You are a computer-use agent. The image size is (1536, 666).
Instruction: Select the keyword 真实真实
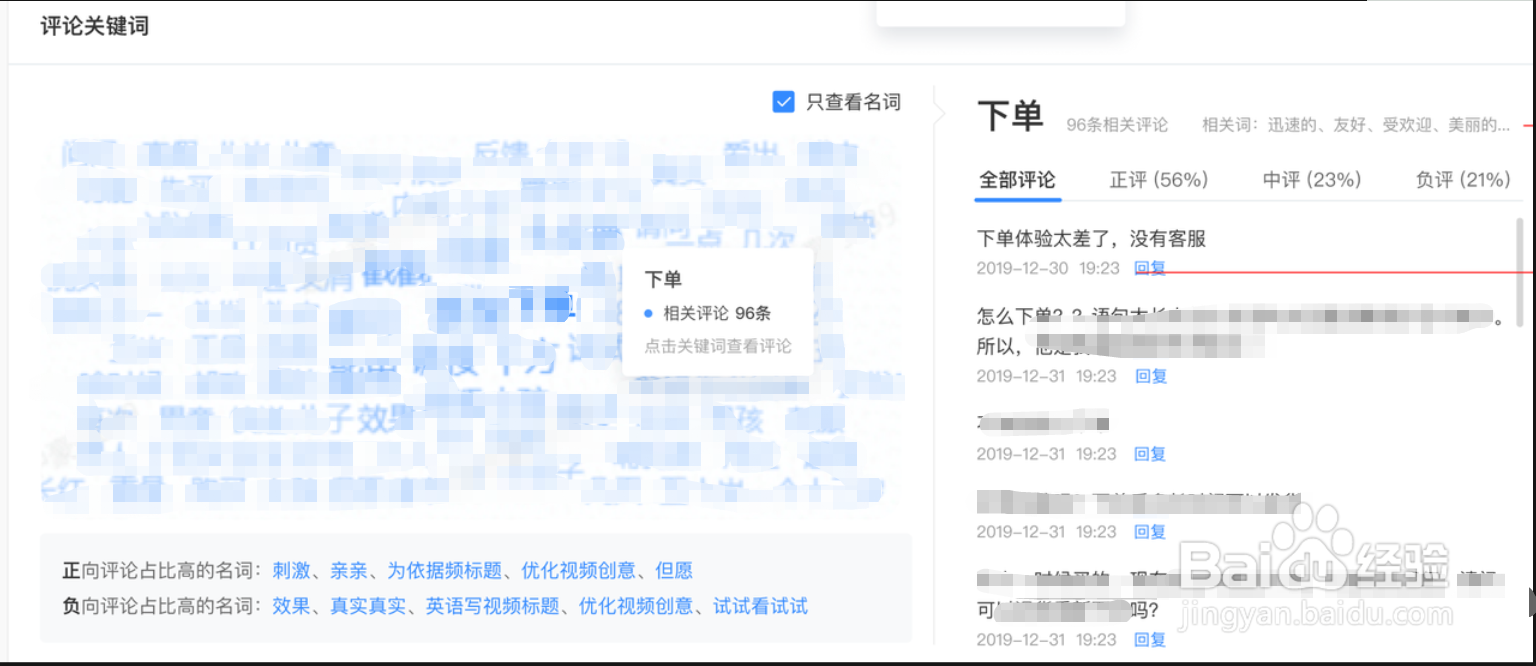coord(369,606)
